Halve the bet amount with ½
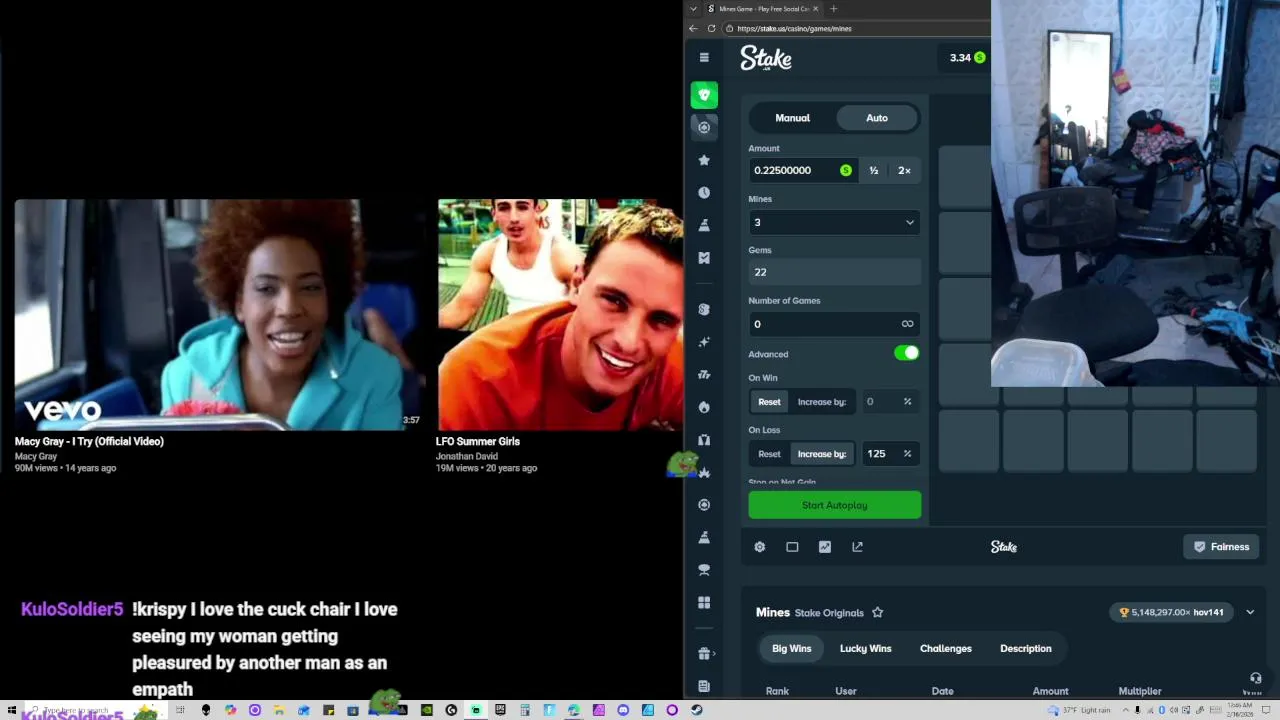Image resolution: width=1280 pixels, height=720 pixels. (x=874, y=170)
